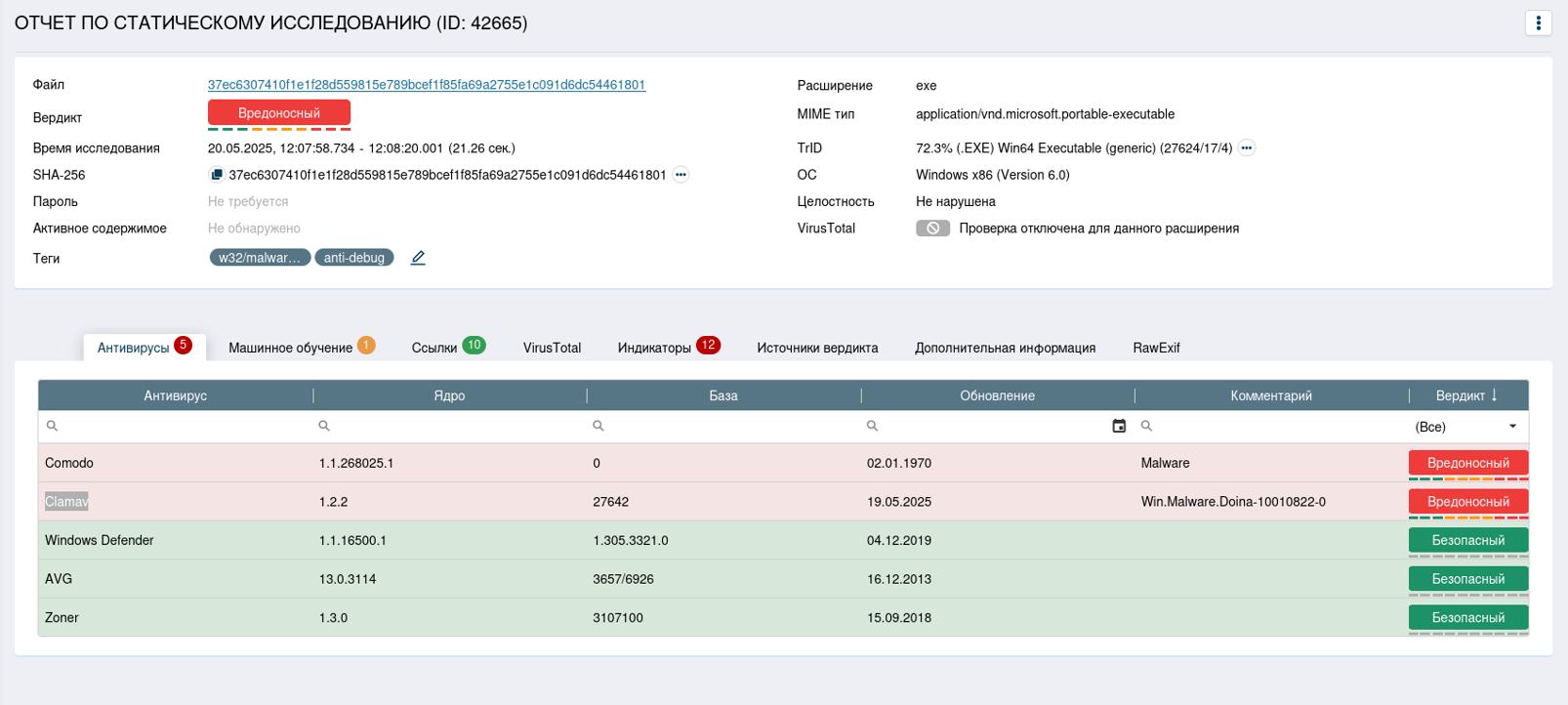The width and height of the screenshot is (1568, 705).
Task: Open the three-dot report options menu
Action: (1538, 22)
